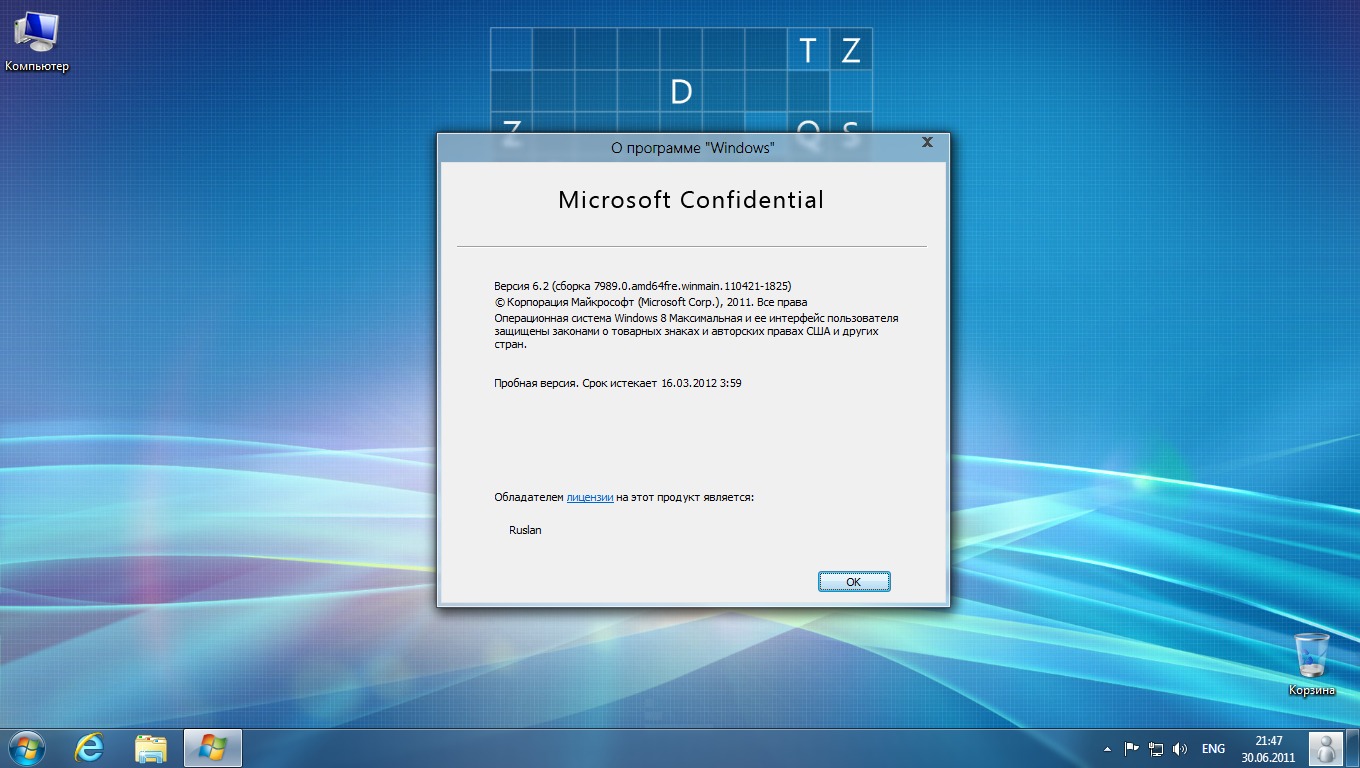Select the copyright line "© Корпорация Майкрософт"
The width and height of the screenshot is (1360, 768).
(x=650, y=301)
